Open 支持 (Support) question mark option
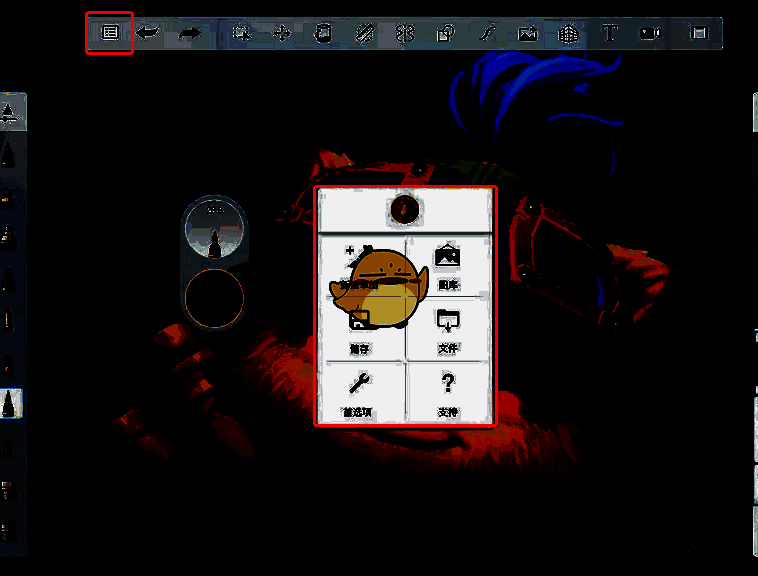Screen dimensions: 758x576 tap(448, 391)
